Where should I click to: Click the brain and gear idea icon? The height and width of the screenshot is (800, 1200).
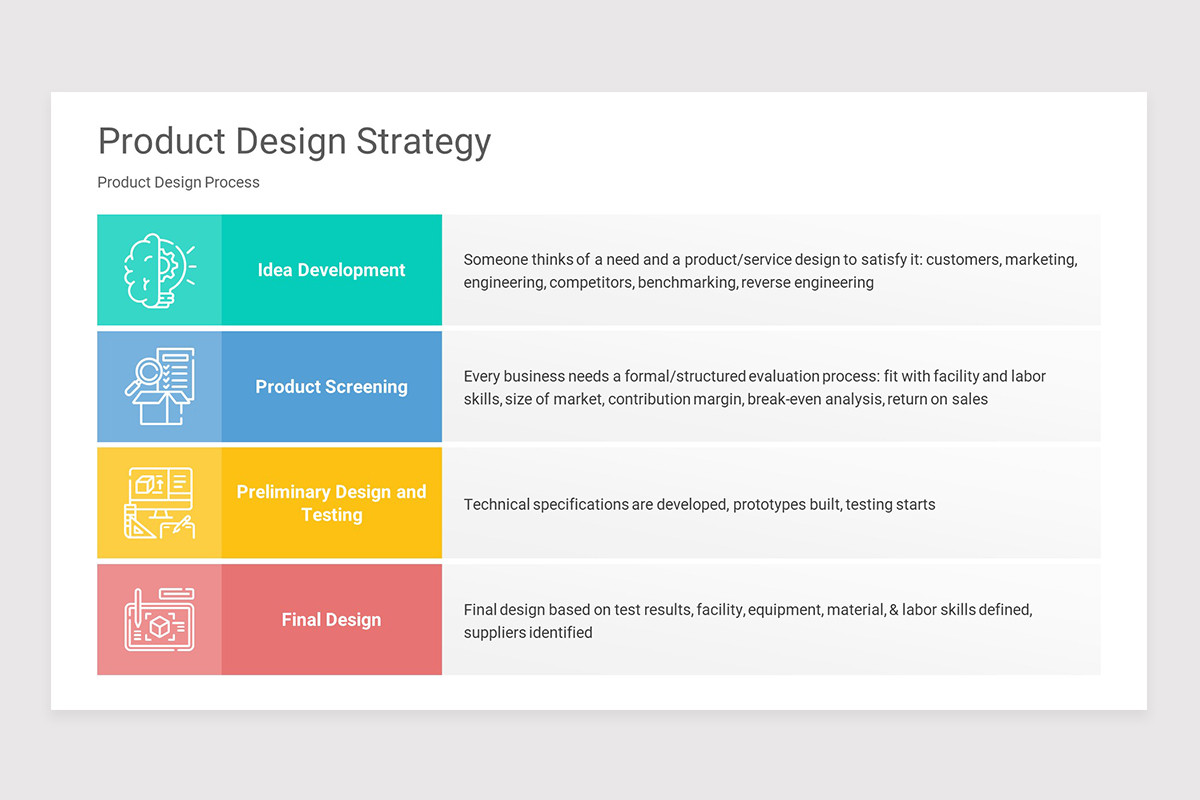coord(159,270)
